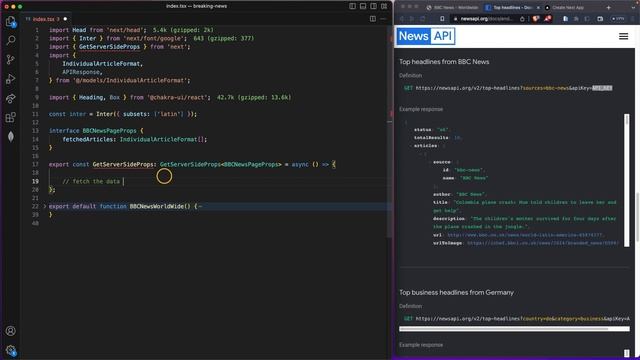Screen dimensions: 640x360
Task: Click the '@chakra-ui/react' import string
Action: coord(178,98)
